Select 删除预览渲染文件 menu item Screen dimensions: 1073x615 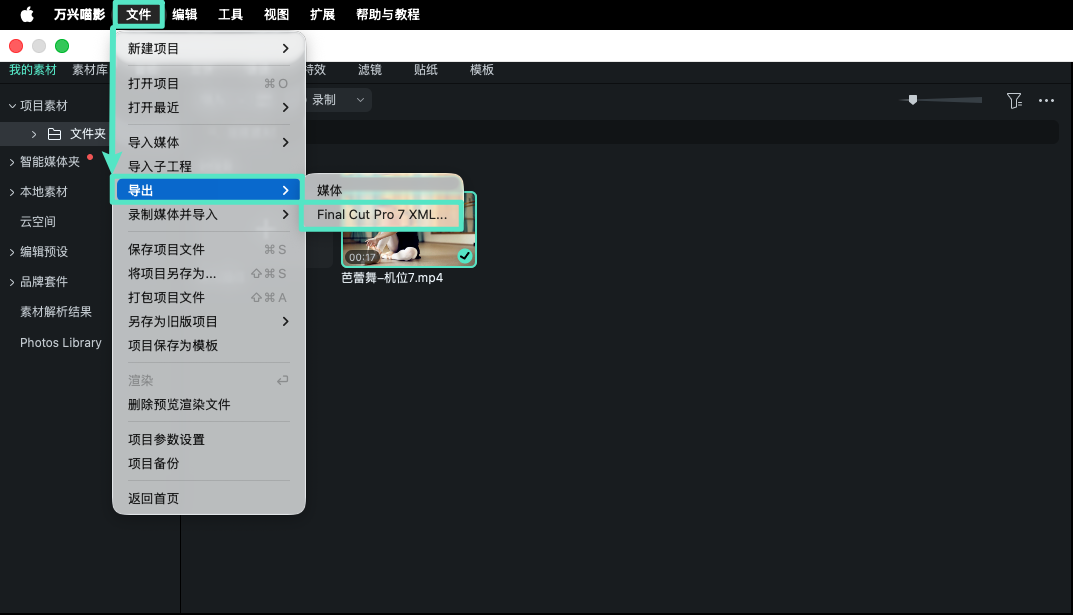point(209,404)
